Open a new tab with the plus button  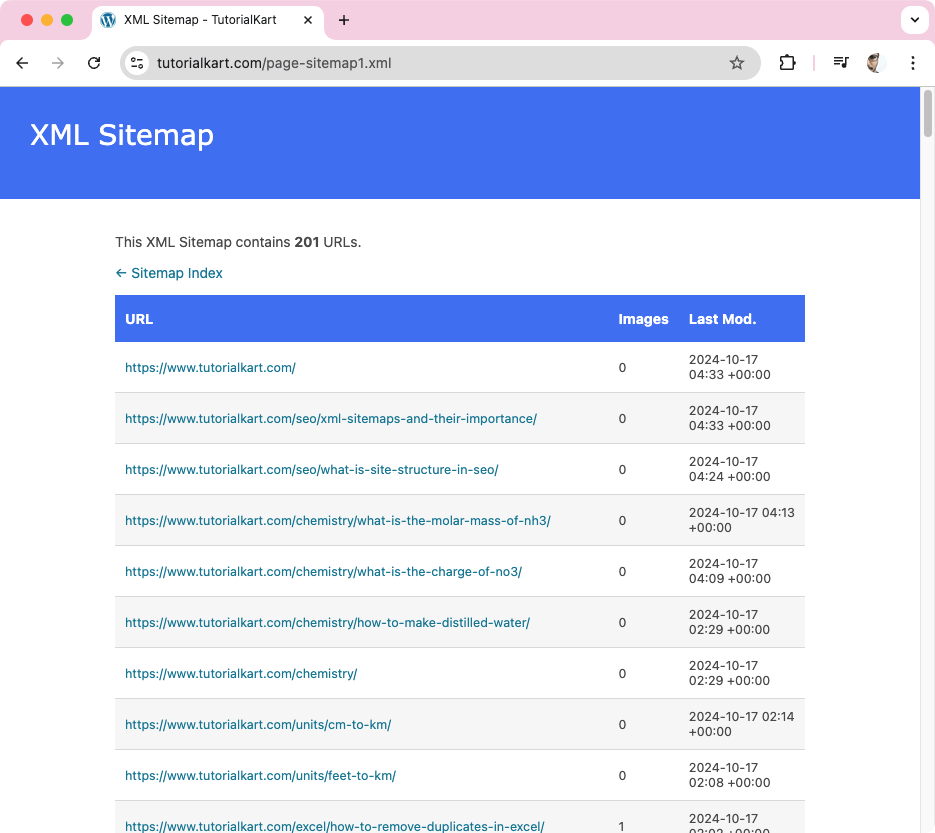344,19
